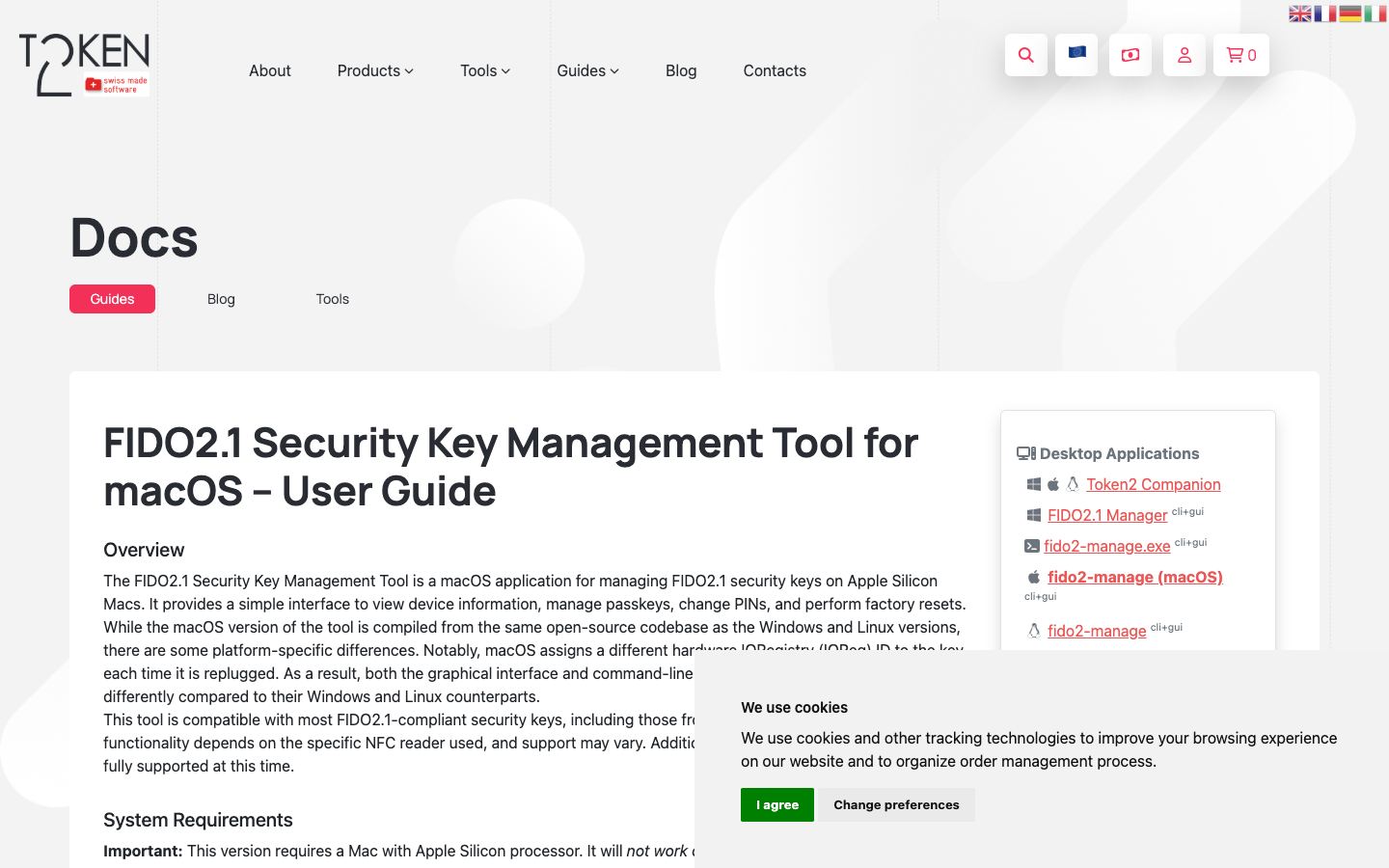Expand the Tools dropdown in navbar
Image resolution: width=1389 pixels, height=868 pixels.
click(485, 70)
